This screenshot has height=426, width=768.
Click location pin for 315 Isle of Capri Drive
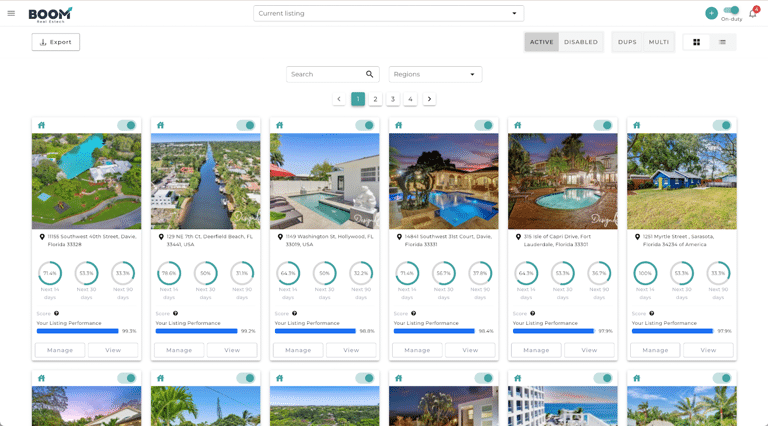pos(518,237)
